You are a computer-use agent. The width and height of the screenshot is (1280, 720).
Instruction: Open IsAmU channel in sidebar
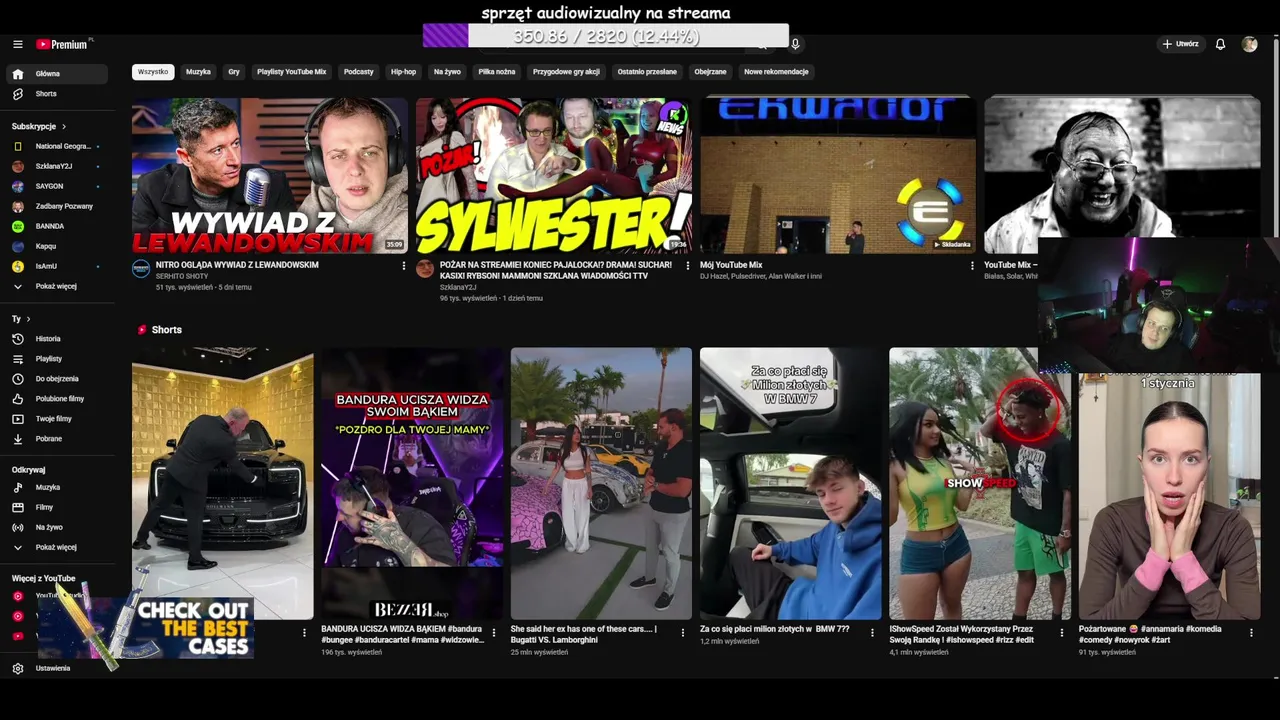pyautogui.click(x=56, y=266)
